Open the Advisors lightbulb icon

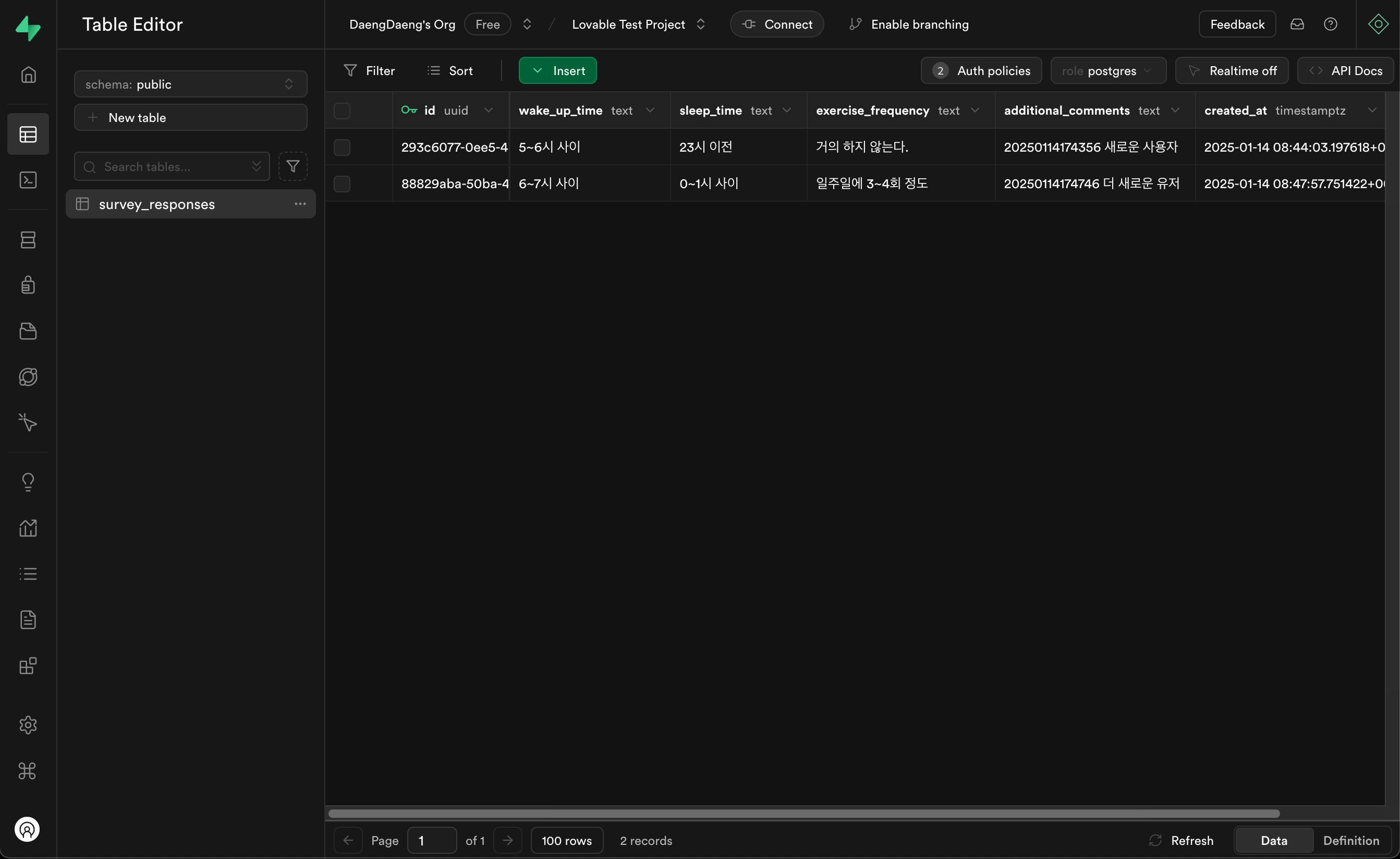coord(28,482)
